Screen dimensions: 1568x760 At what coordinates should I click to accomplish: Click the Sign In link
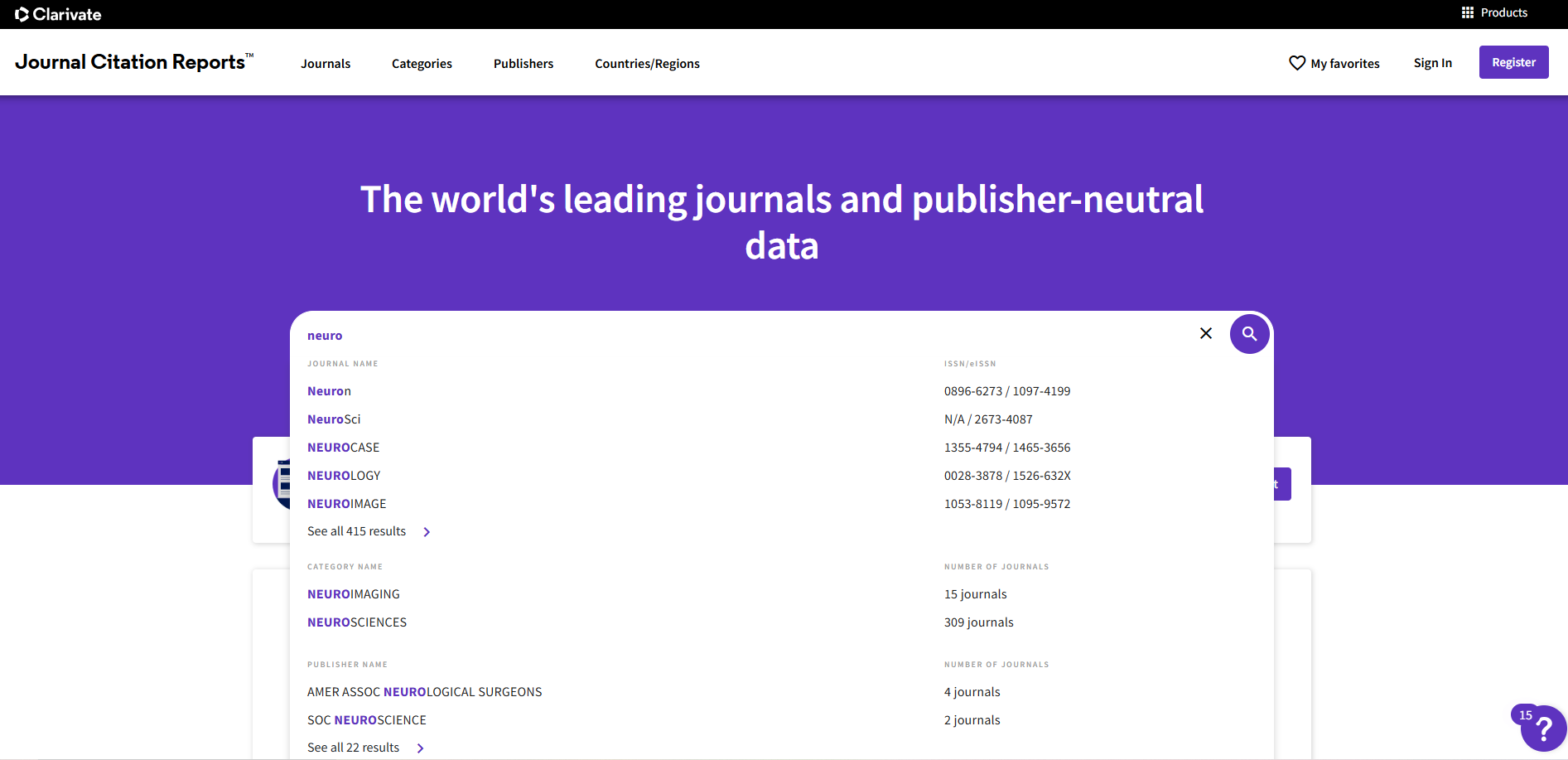coord(1432,63)
